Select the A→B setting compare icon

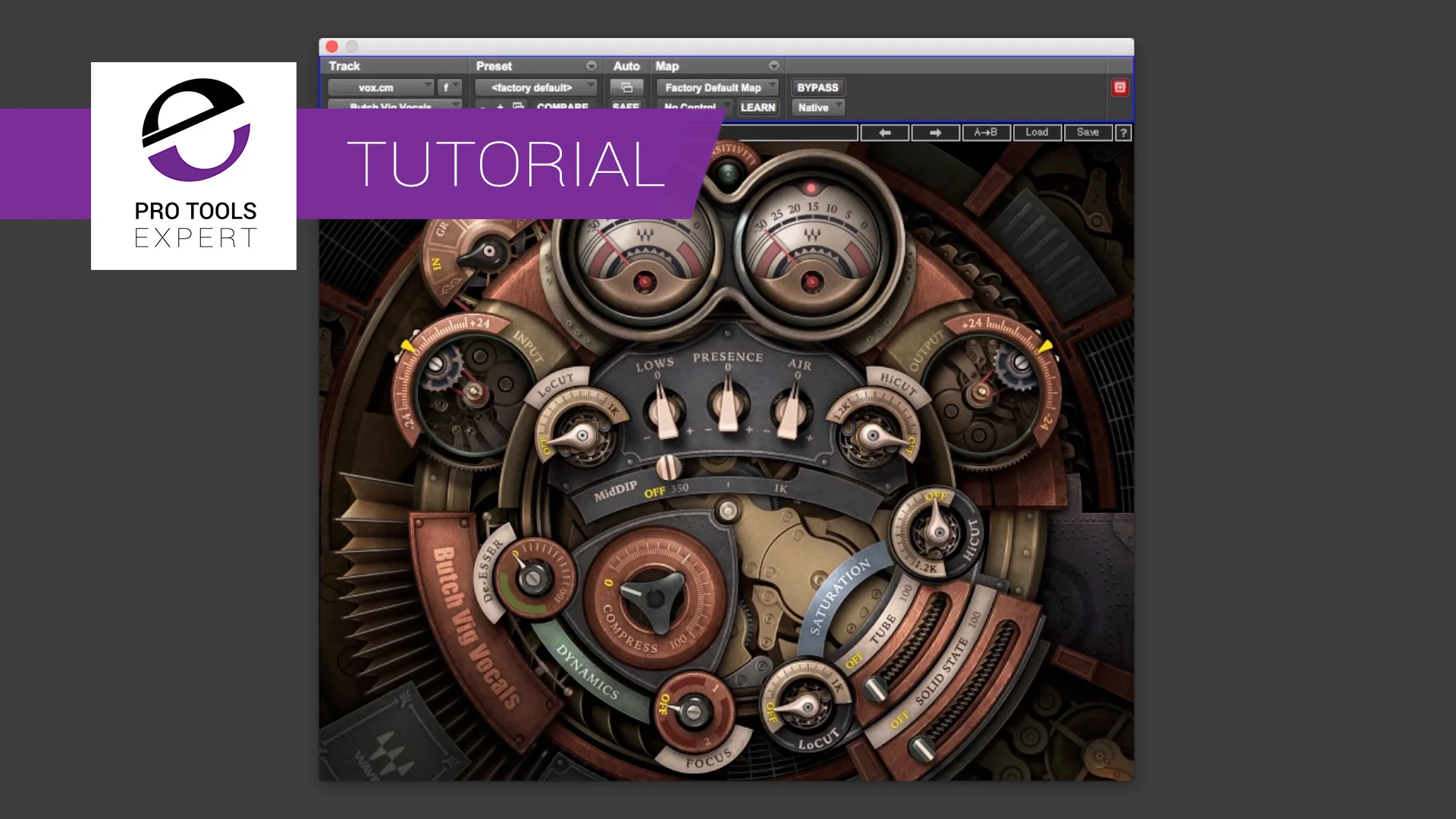point(987,133)
